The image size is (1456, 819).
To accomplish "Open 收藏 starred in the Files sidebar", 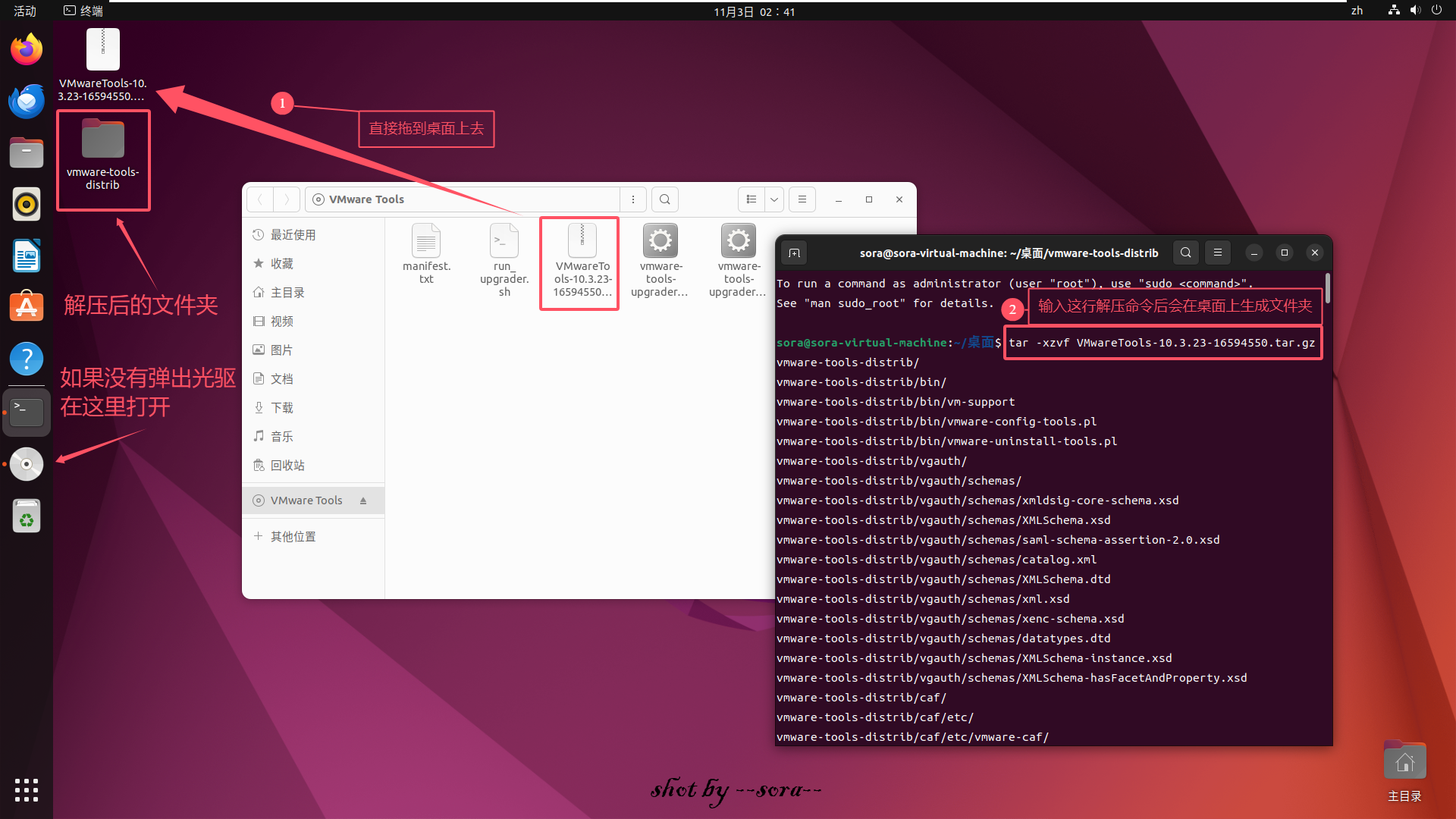I will point(313,264).
